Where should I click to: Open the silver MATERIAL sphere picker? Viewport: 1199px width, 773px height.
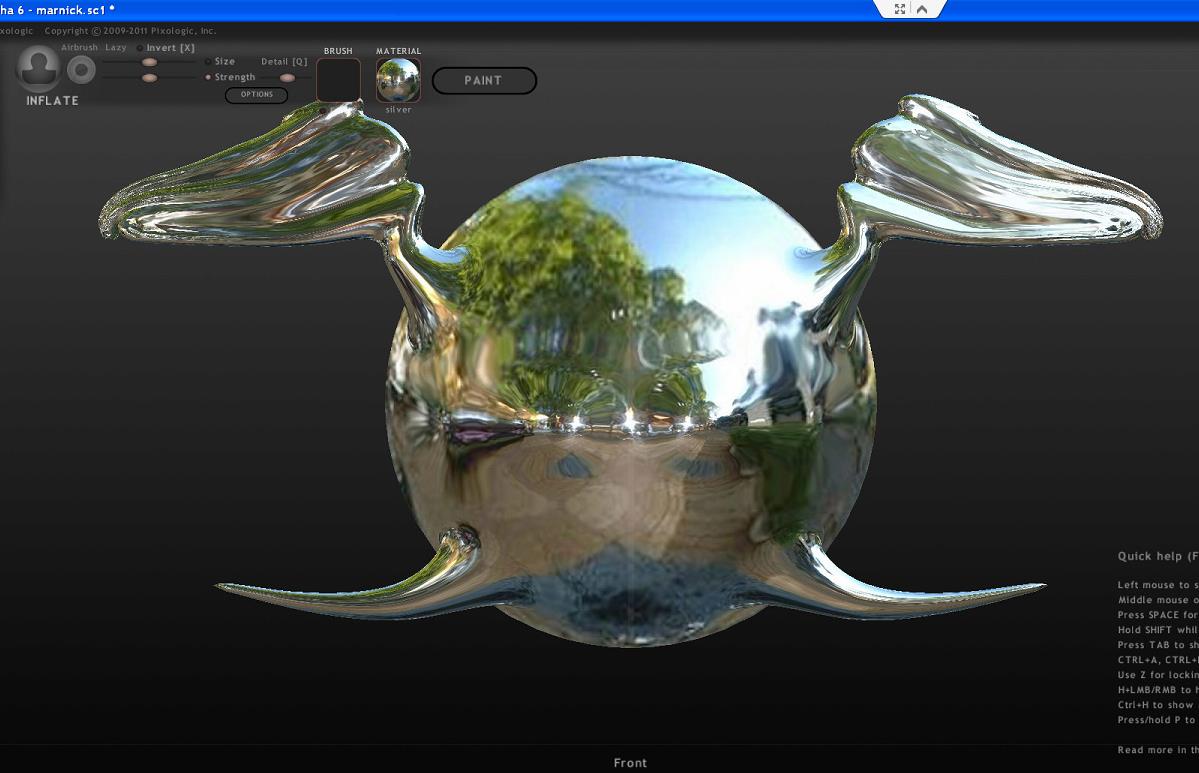(398, 80)
